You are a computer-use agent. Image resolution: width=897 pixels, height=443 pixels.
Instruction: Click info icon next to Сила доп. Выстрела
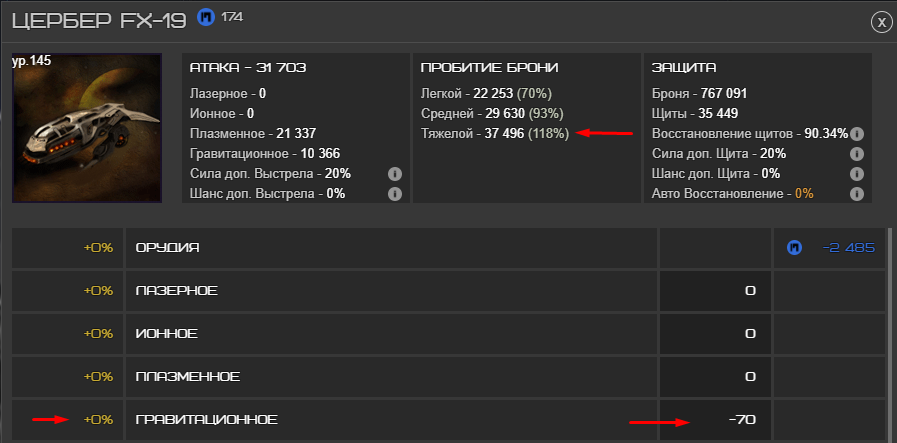tap(395, 173)
